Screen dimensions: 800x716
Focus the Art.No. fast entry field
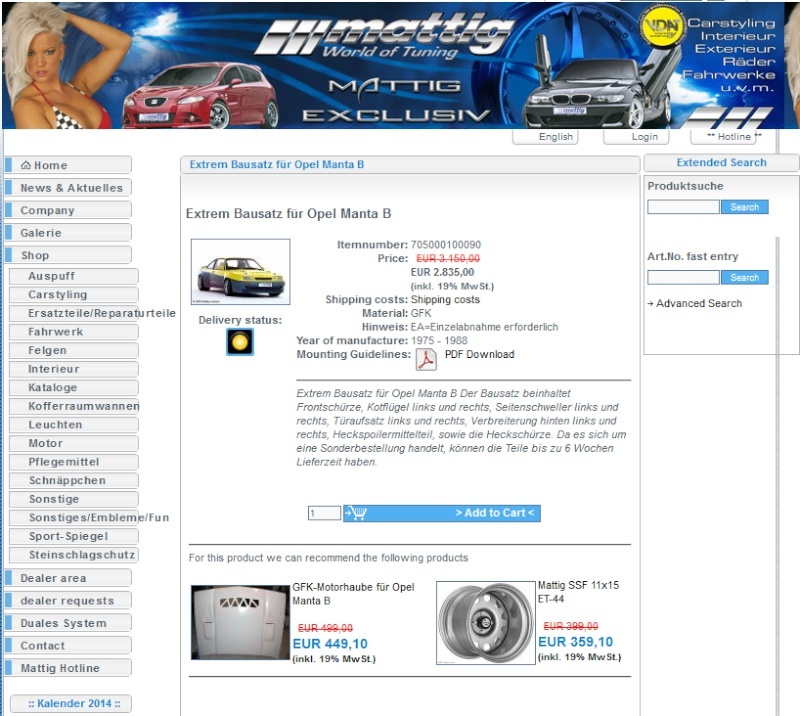(683, 277)
